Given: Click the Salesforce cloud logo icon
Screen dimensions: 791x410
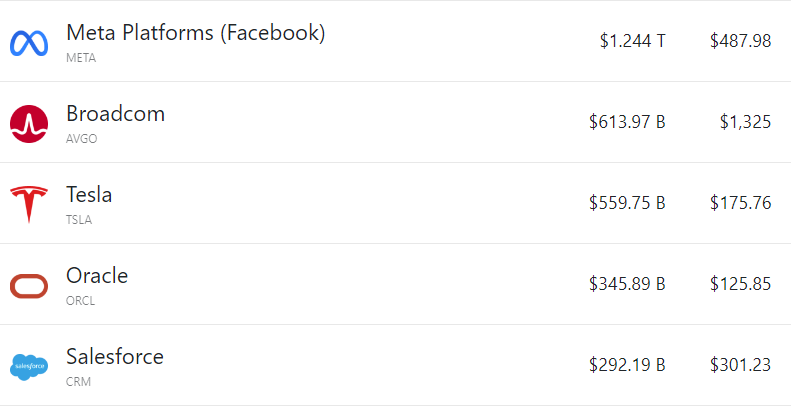Looking at the screenshot, I should 29,367.
